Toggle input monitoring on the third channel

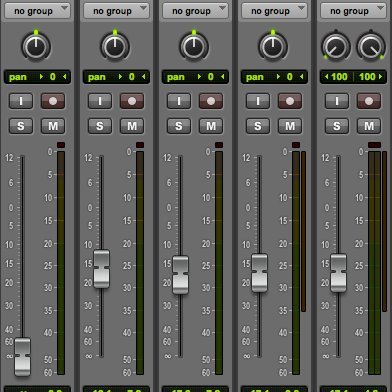[x=179, y=101]
